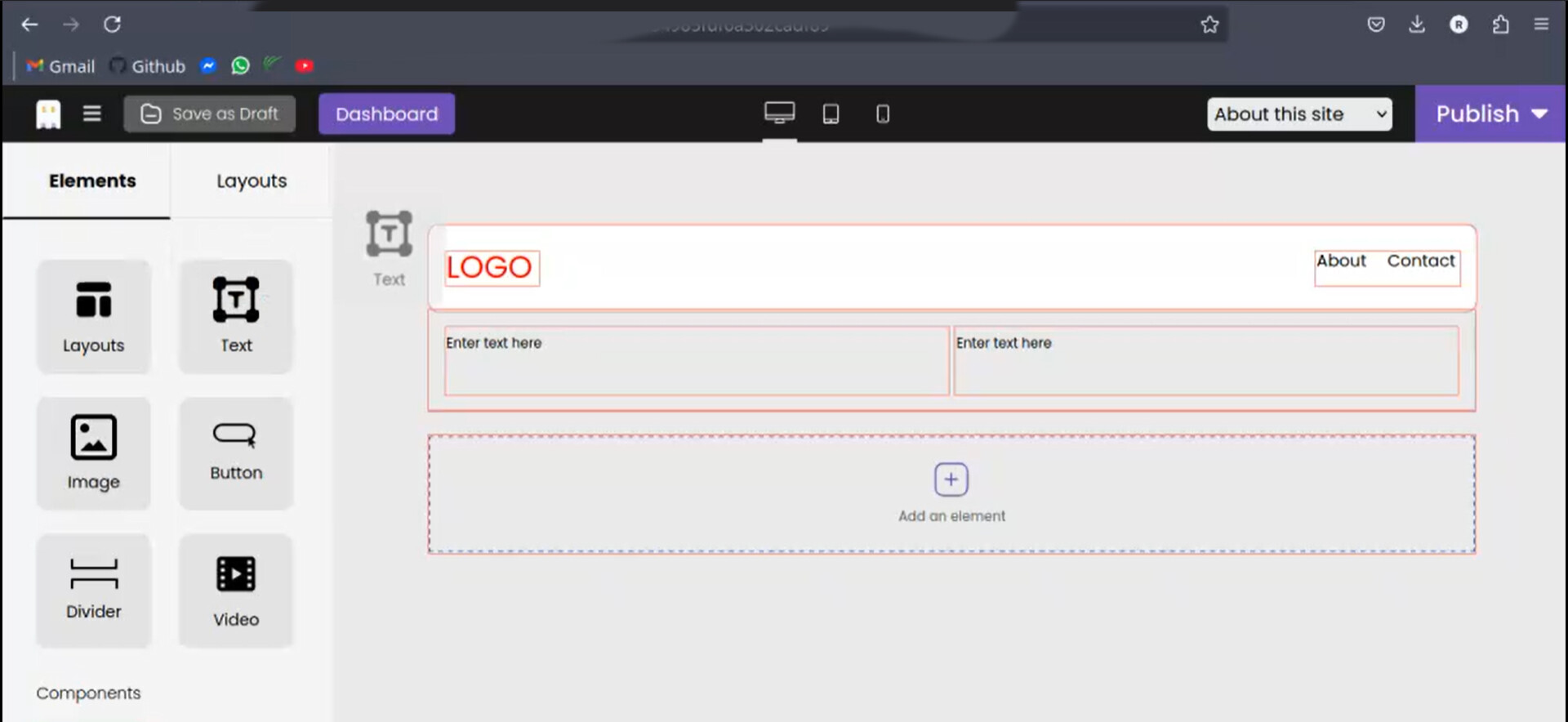Click the site builder ghost logo
Screen dimensions: 1568x722
48,114
